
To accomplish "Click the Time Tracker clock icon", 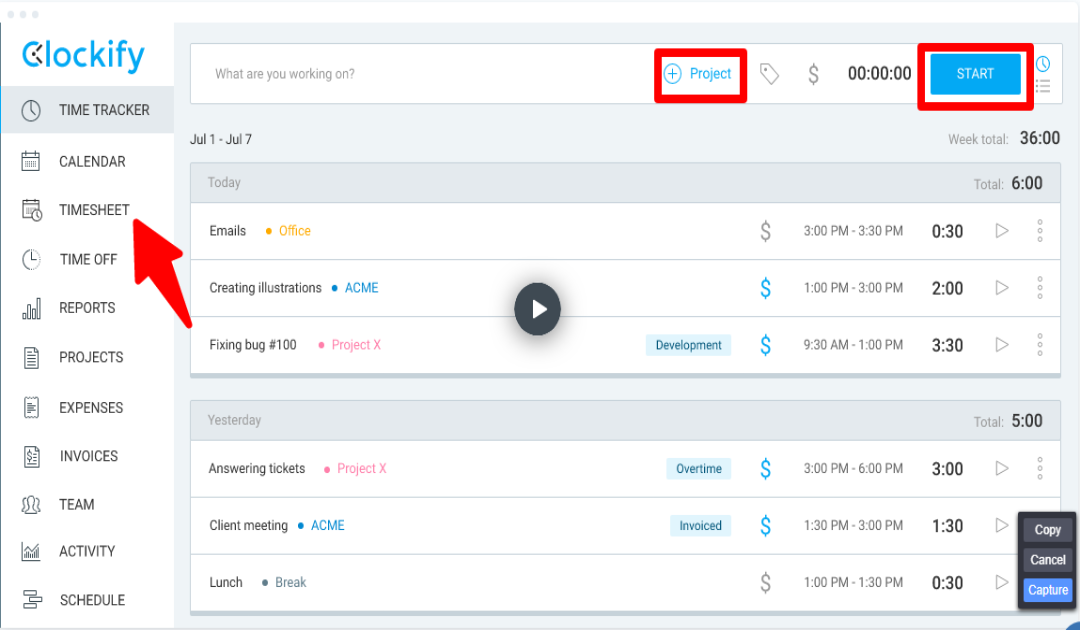I will pyautogui.click(x=31, y=110).
